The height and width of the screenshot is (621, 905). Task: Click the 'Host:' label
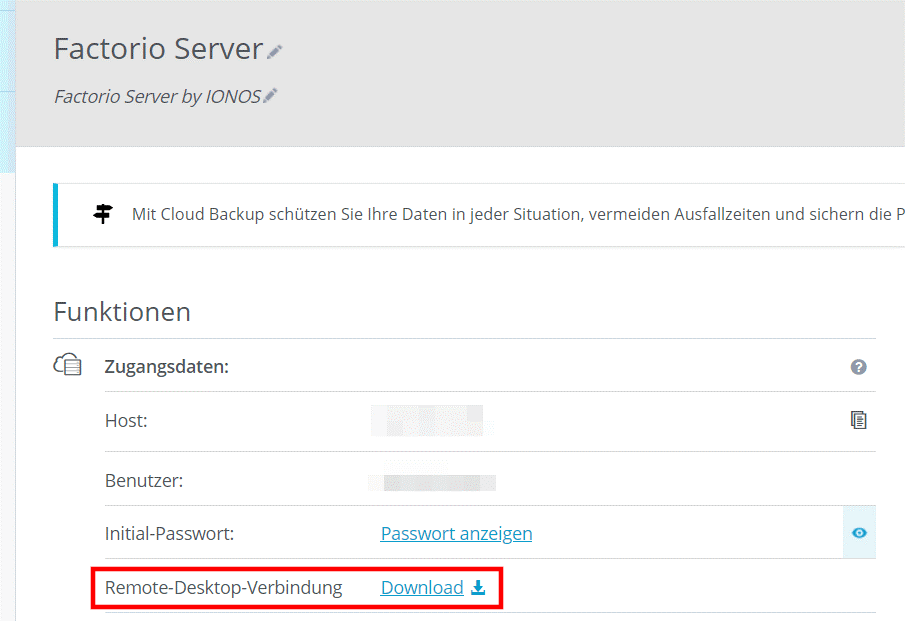coord(126,421)
